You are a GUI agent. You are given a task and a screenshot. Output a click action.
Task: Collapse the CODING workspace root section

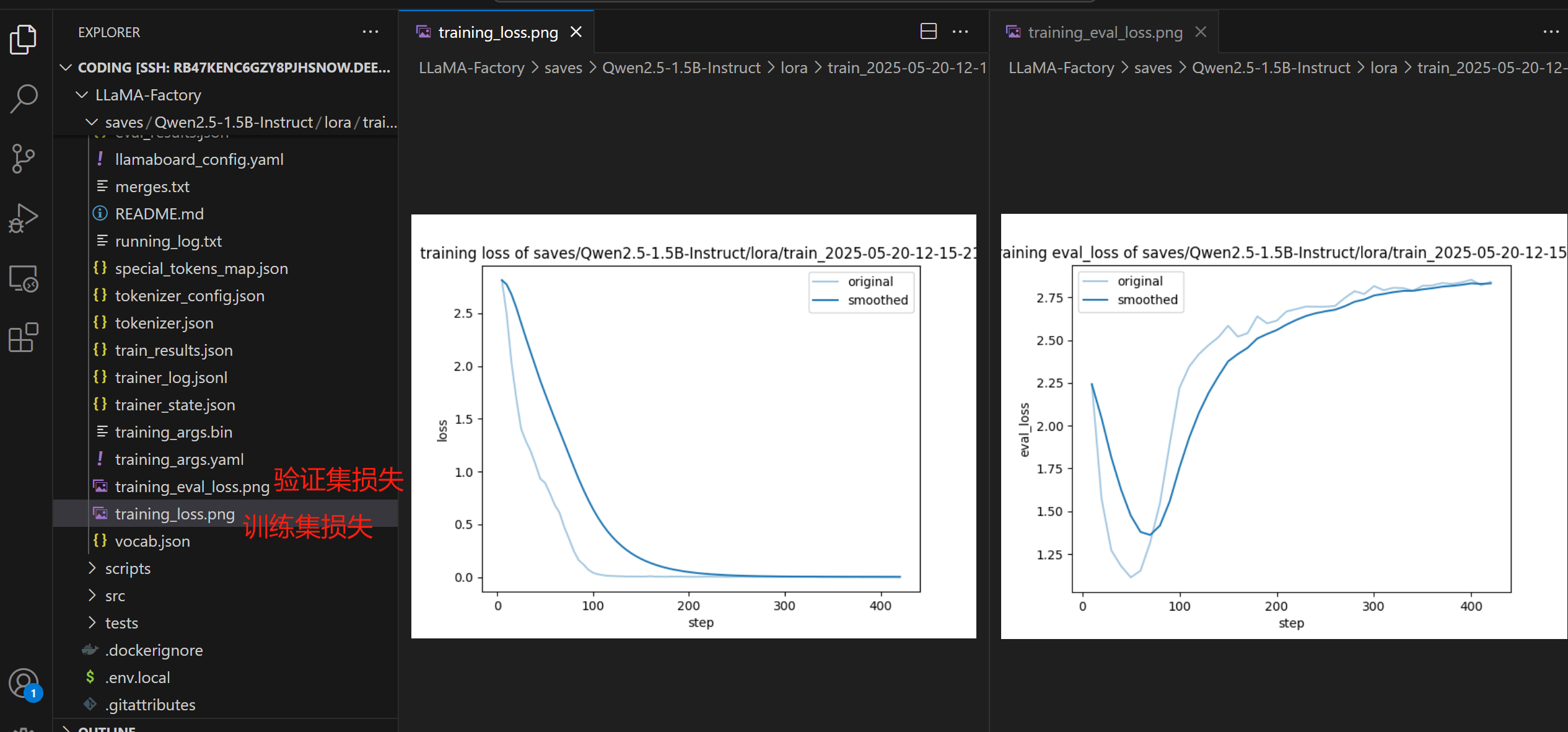66,68
